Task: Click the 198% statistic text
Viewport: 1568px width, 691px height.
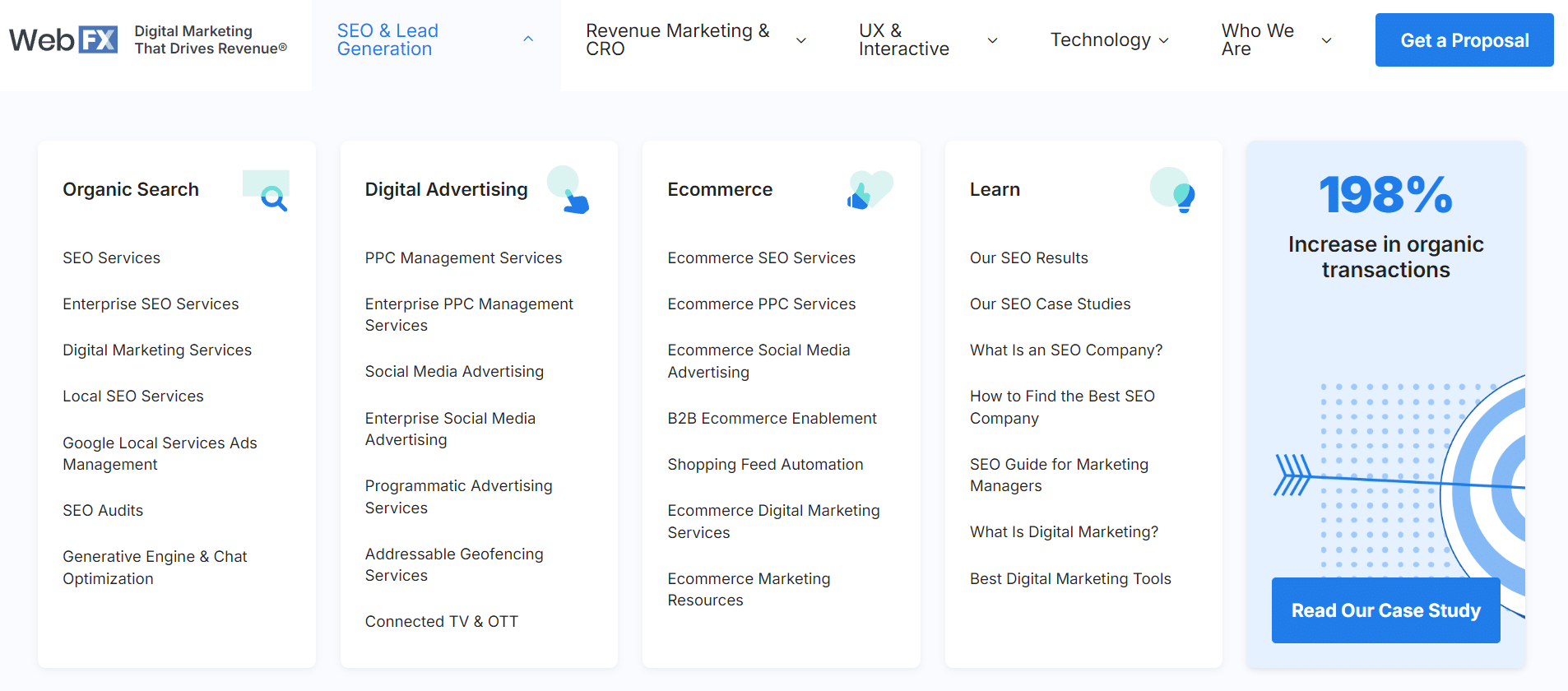Action: pos(1385,195)
